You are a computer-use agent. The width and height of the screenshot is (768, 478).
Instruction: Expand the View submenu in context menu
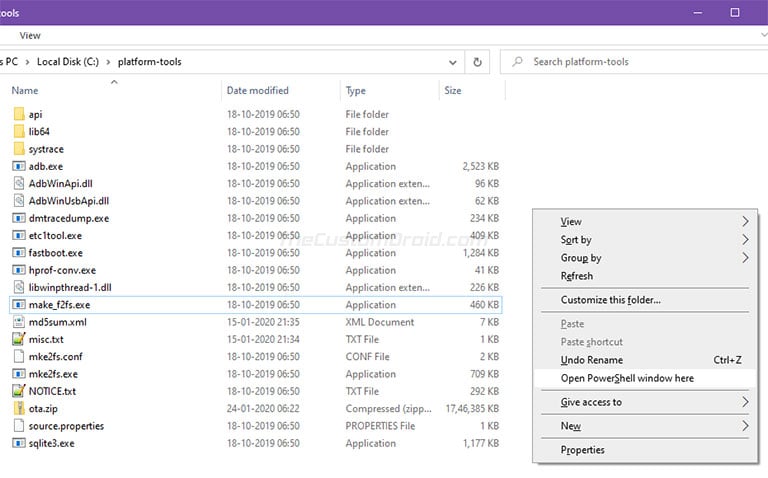[x=745, y=221]
